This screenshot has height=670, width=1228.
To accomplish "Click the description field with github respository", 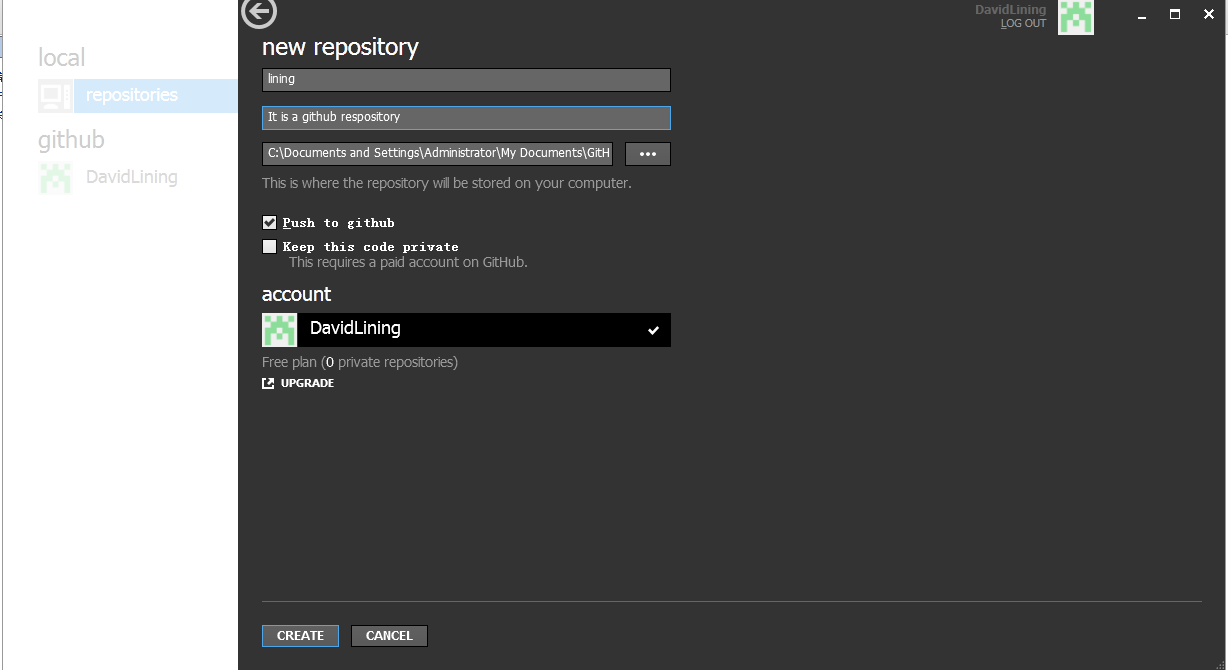I will coord(466,118).
